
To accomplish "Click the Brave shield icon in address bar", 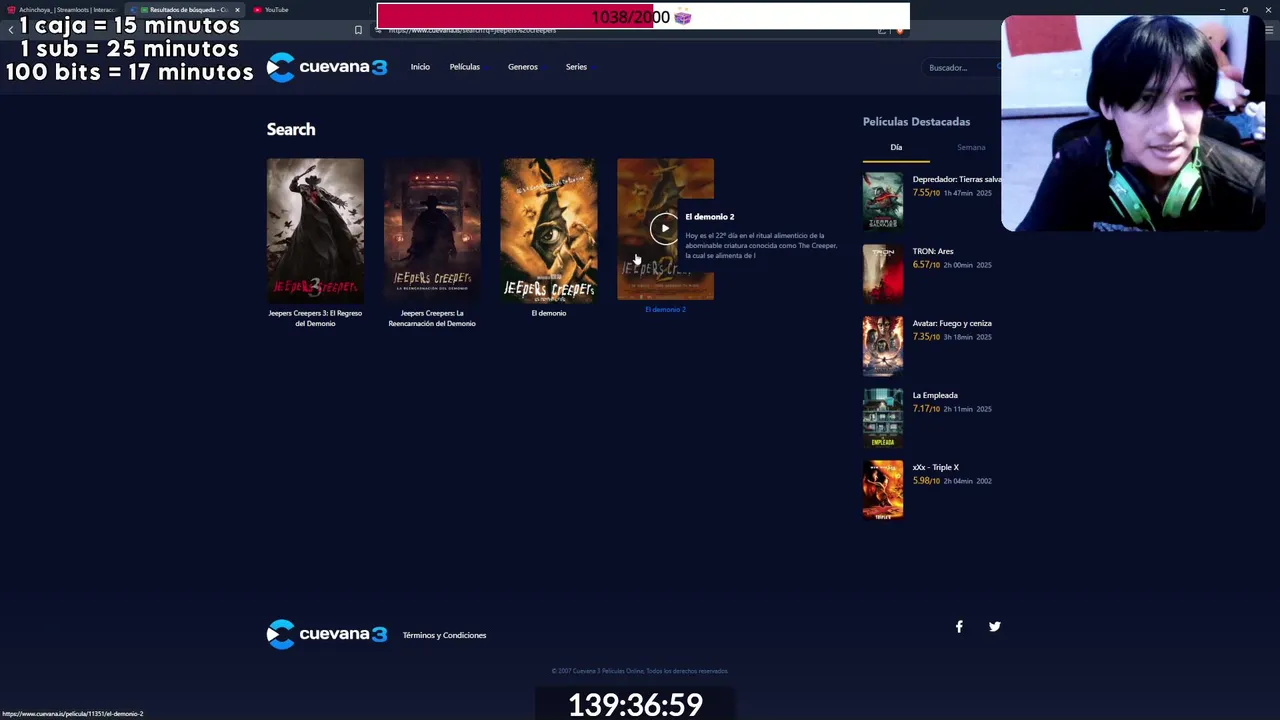I will pos(900,31).
